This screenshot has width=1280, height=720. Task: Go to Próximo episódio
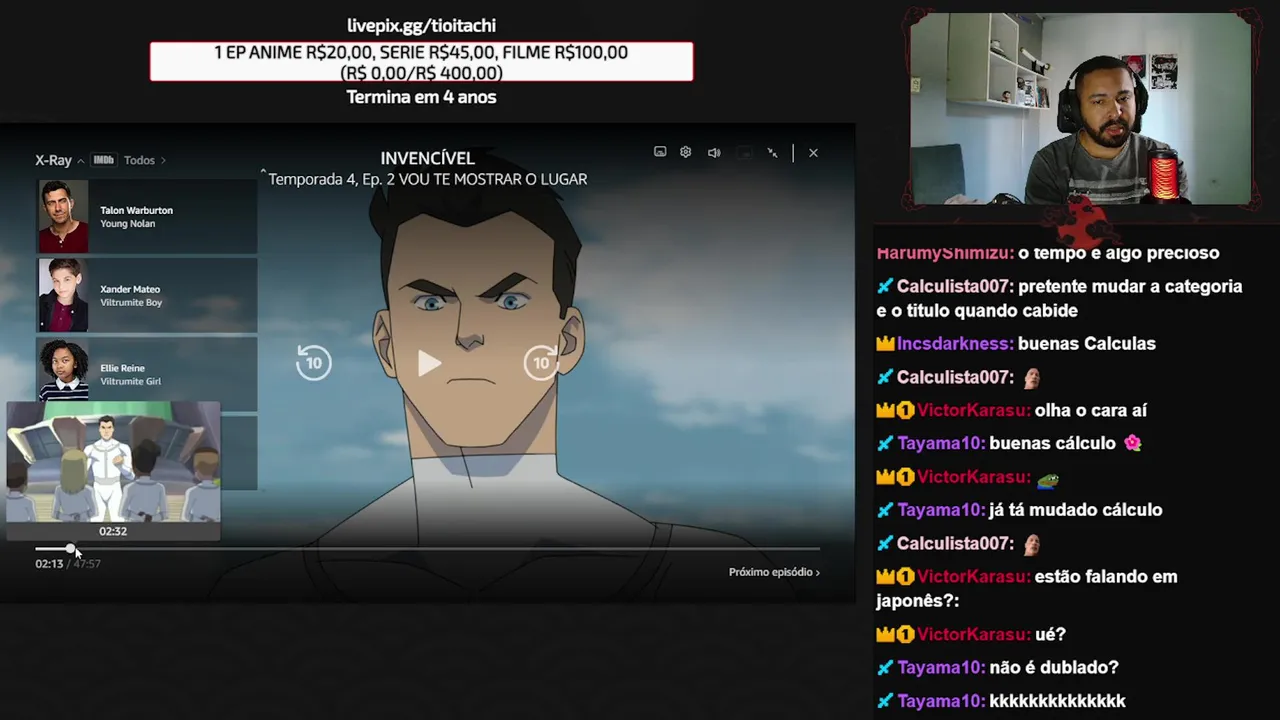tap(774, 572)
